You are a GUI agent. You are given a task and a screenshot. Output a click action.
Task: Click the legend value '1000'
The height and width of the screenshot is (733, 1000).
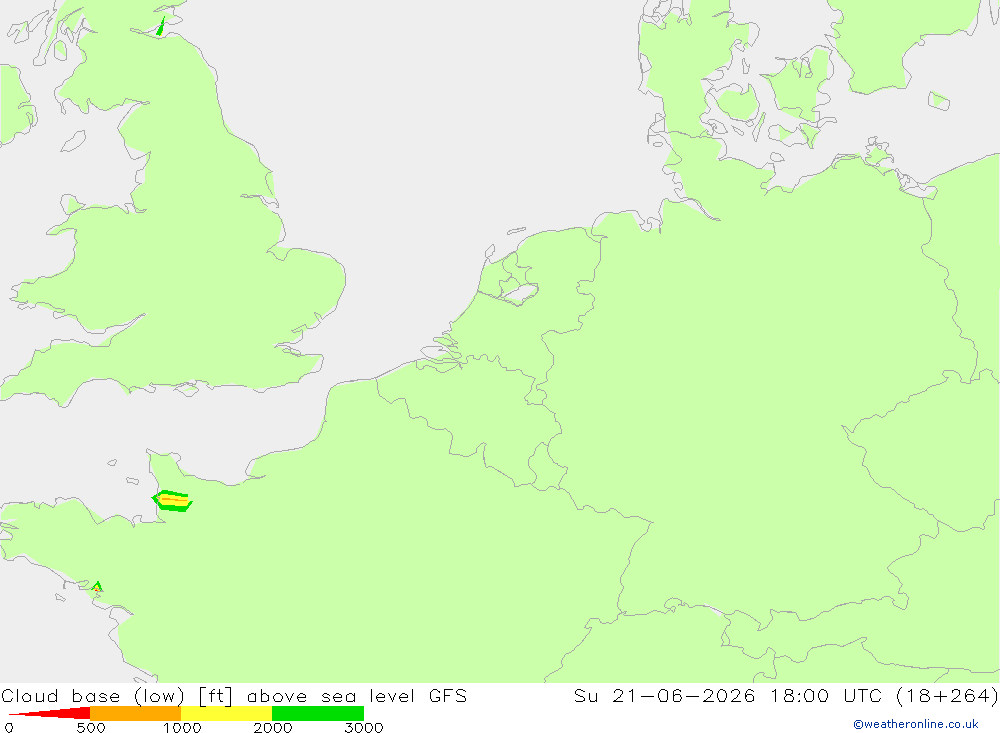tap(182, 727)
